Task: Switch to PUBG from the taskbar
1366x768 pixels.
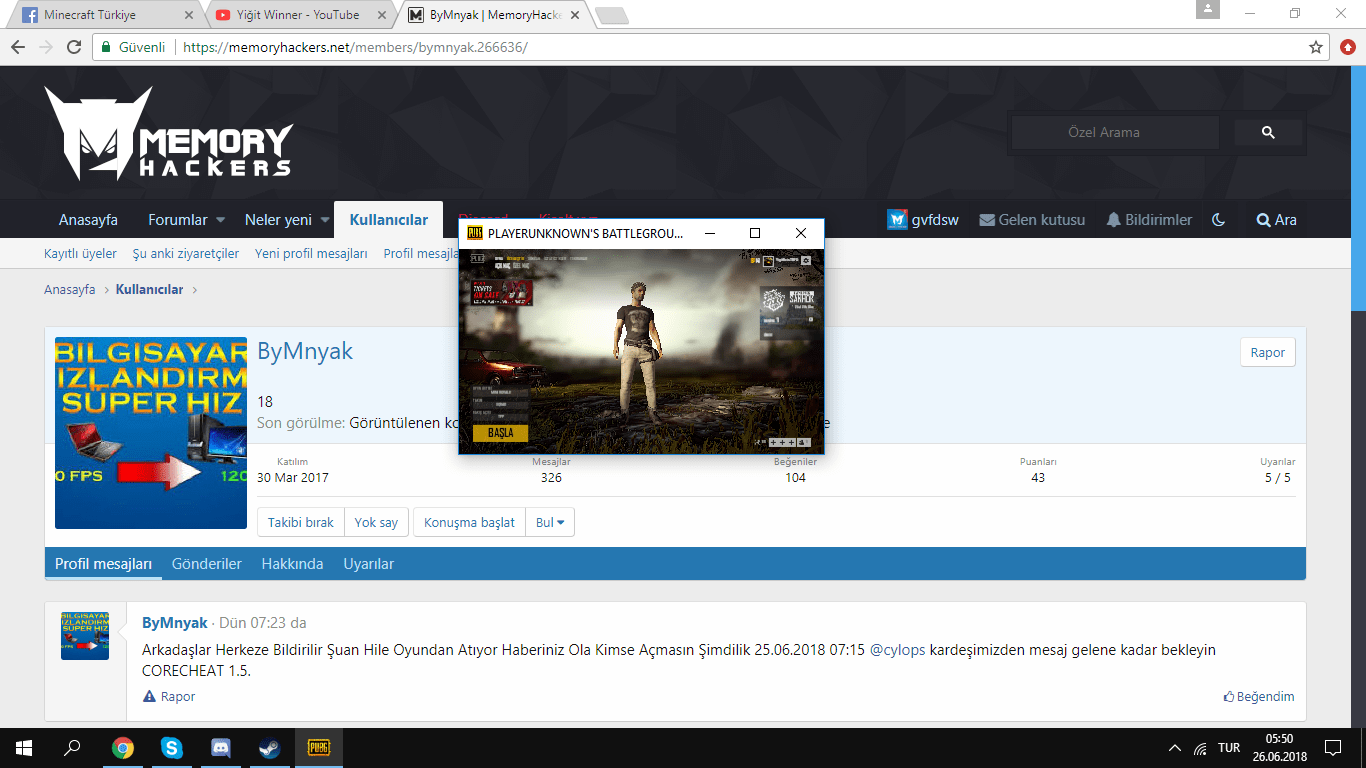Action: [x=319, y=747]
